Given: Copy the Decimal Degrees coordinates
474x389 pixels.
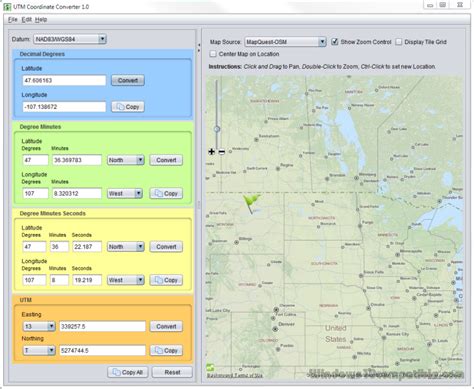Looking at the screenshot, I should [128, 107].
